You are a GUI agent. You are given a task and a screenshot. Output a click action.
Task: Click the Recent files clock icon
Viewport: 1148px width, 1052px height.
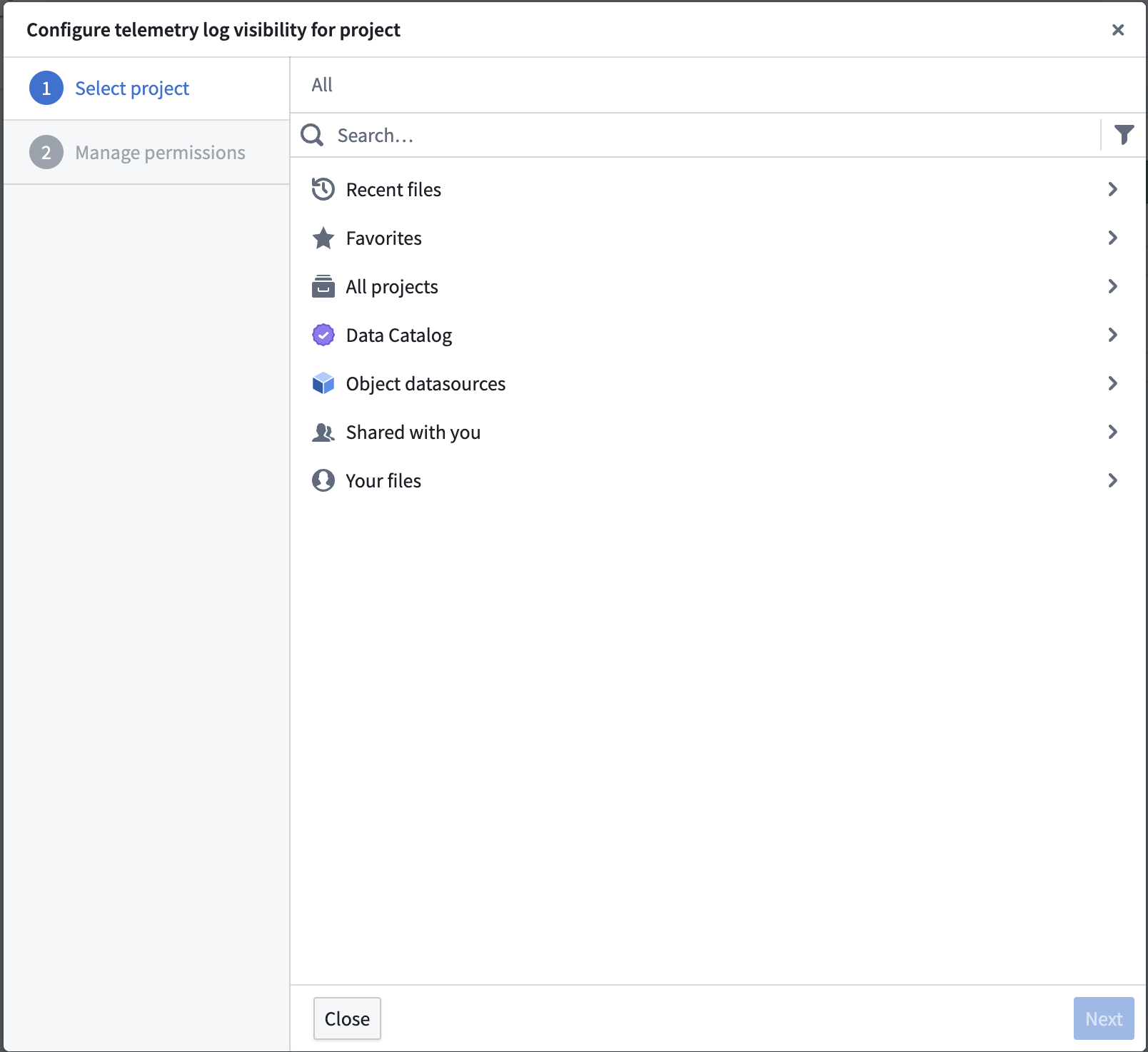click(x=323, y=189)
